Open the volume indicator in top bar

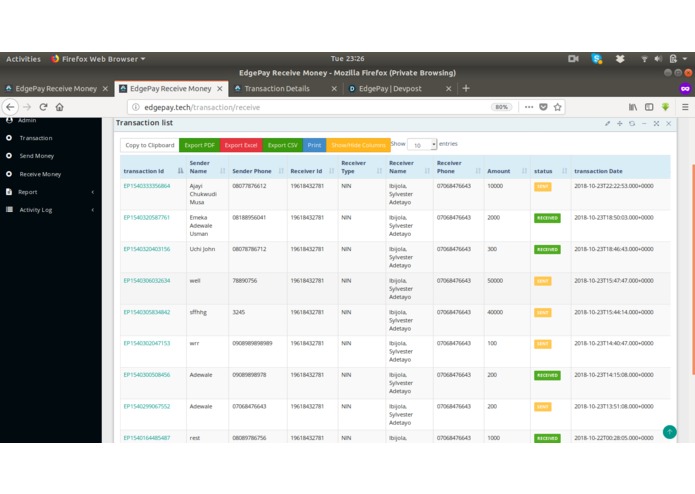point(658,59)
